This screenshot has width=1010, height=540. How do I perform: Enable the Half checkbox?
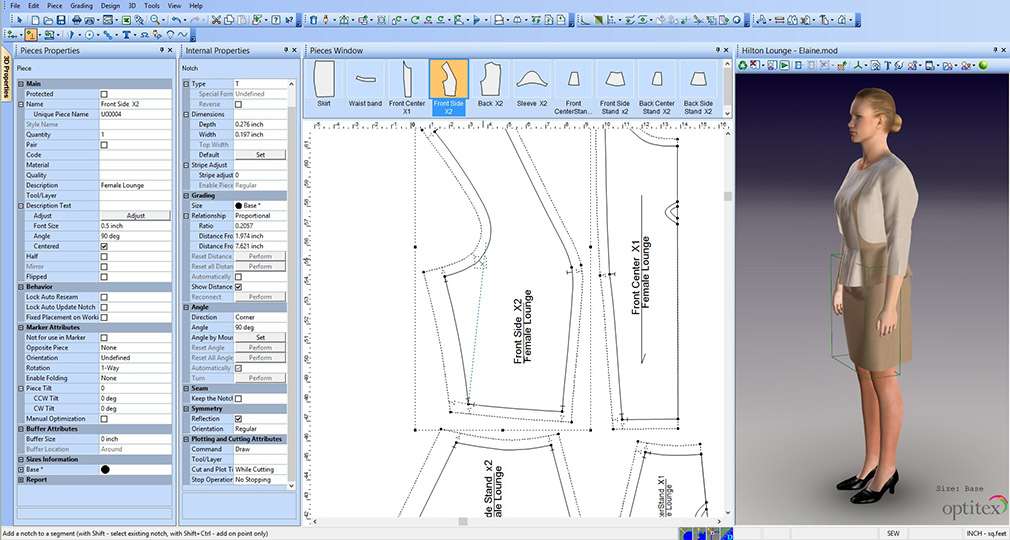pyautogui.click(x=104, y=256)
